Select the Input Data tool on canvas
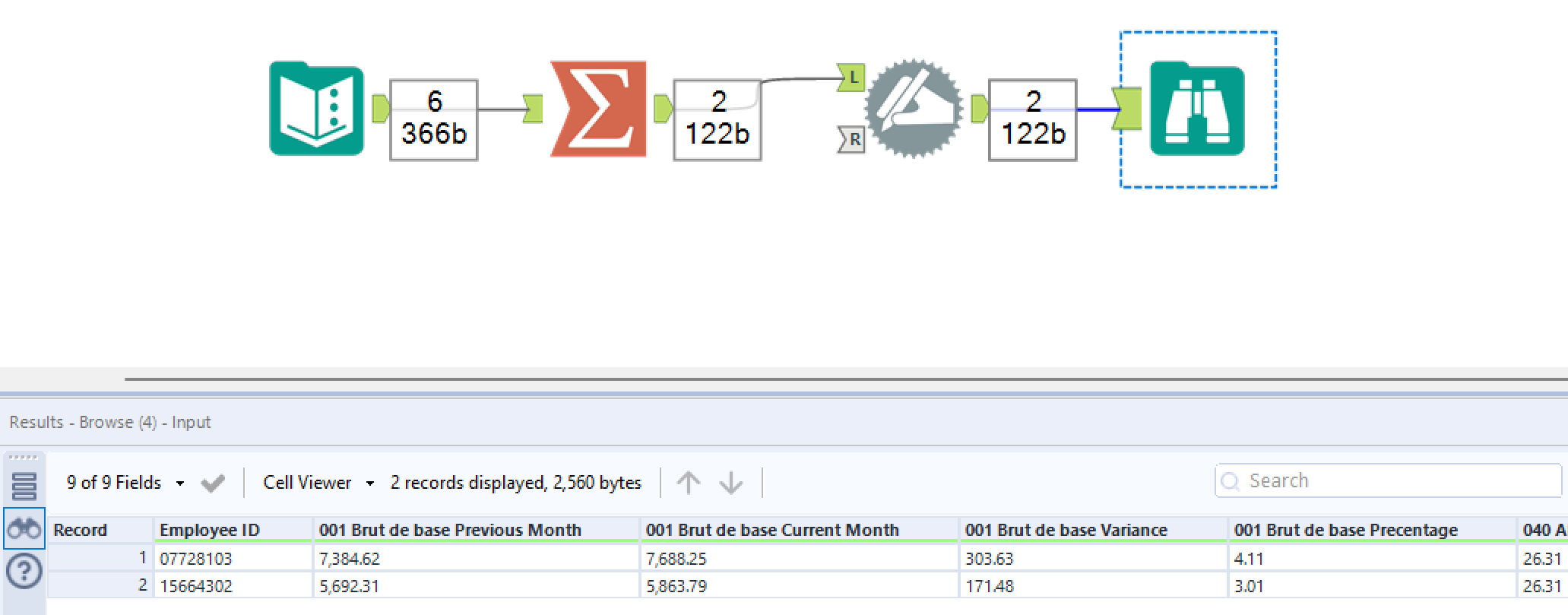1568x615 pixels. coord(316,109)
